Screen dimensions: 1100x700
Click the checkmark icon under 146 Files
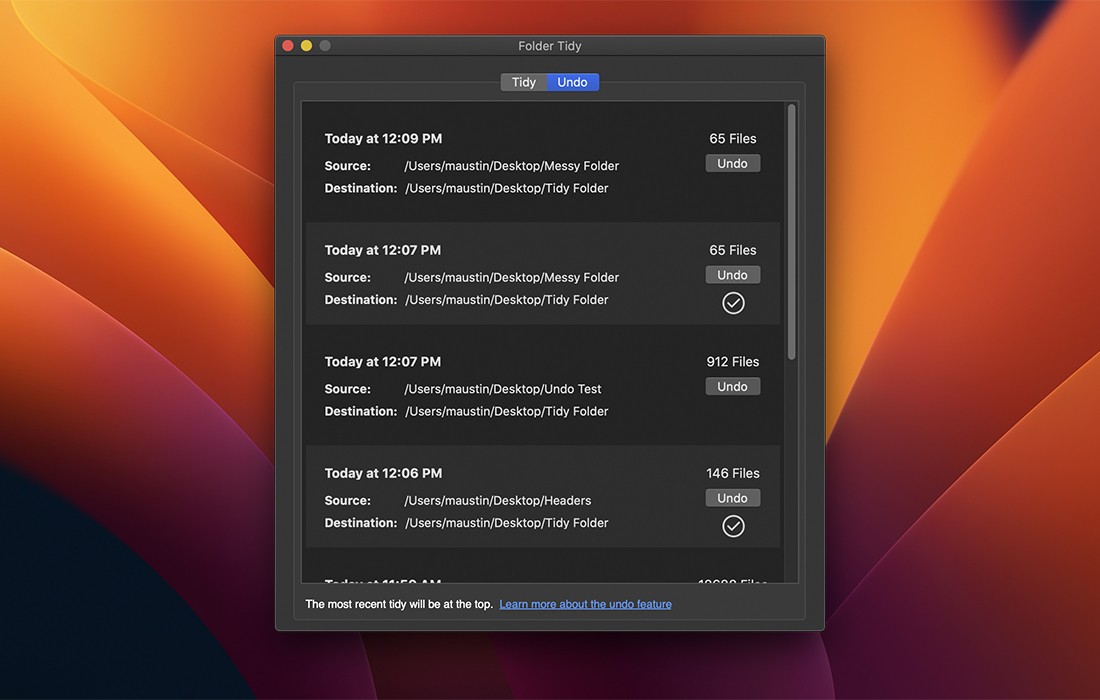[x=733, y=526]
